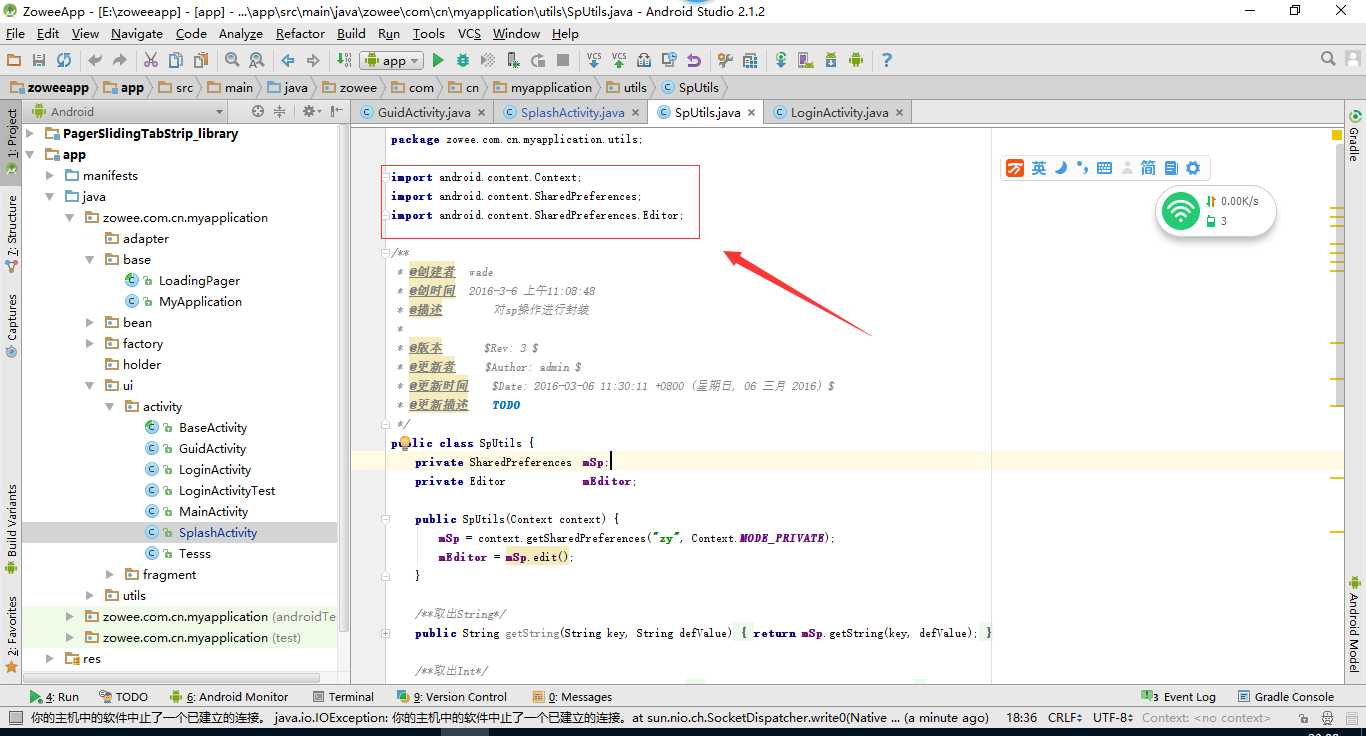Start Debug with green bug icon
The height and width of the screenshot is (736, 1366).
click(x=463, y=60)
